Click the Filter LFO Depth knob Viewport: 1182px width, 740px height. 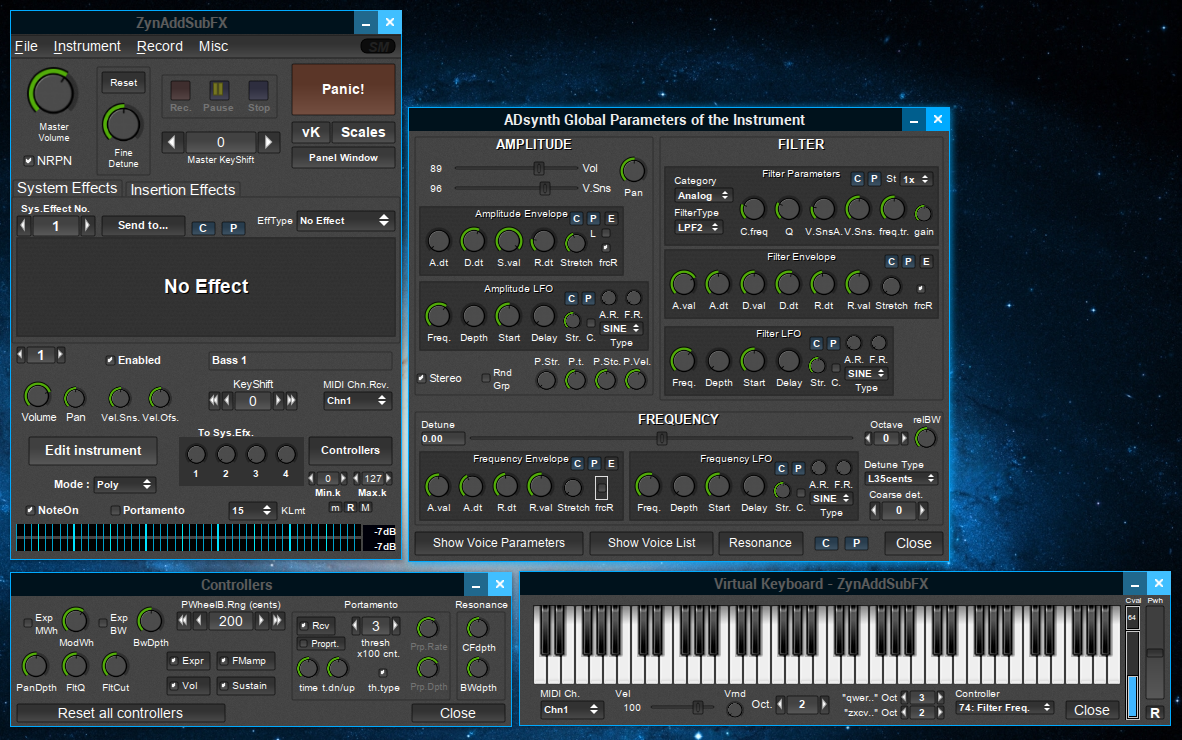[718, 361]
